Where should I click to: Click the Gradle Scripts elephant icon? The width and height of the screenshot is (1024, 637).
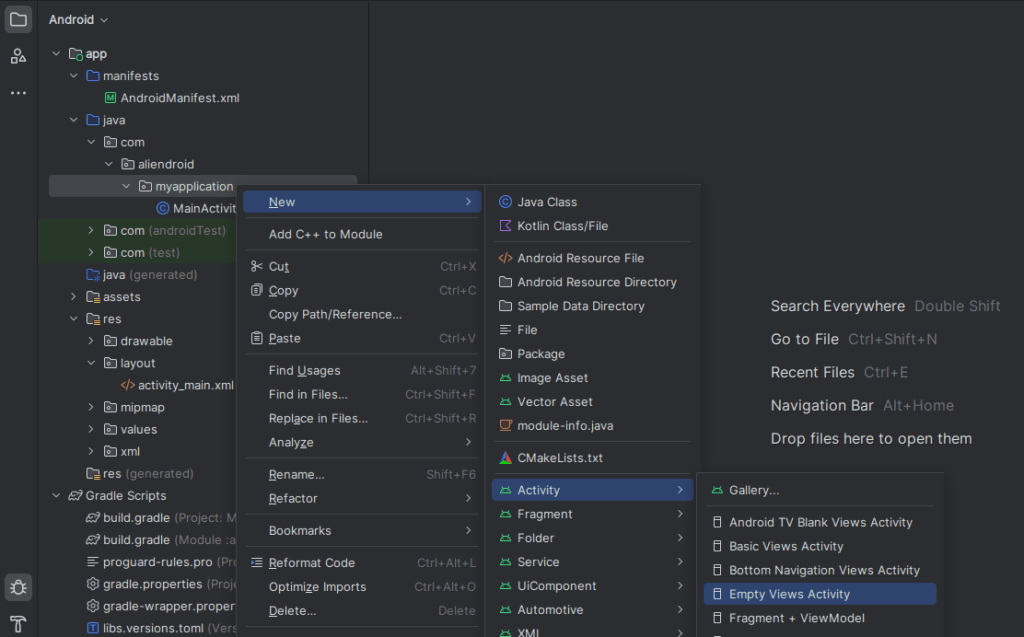click(76, 496)
